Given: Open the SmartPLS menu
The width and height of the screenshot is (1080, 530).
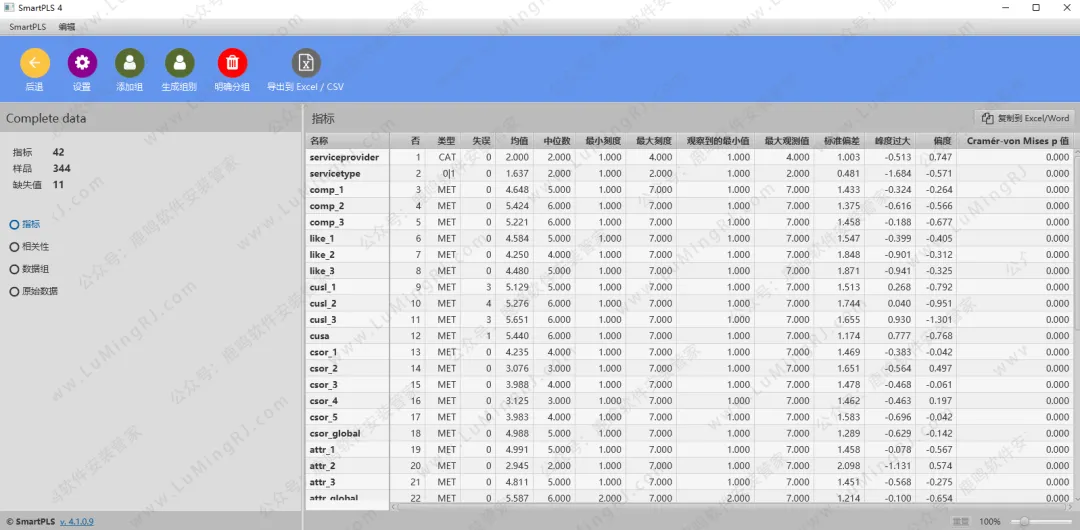Looking at the screenshot, I should tap(28, 27).
